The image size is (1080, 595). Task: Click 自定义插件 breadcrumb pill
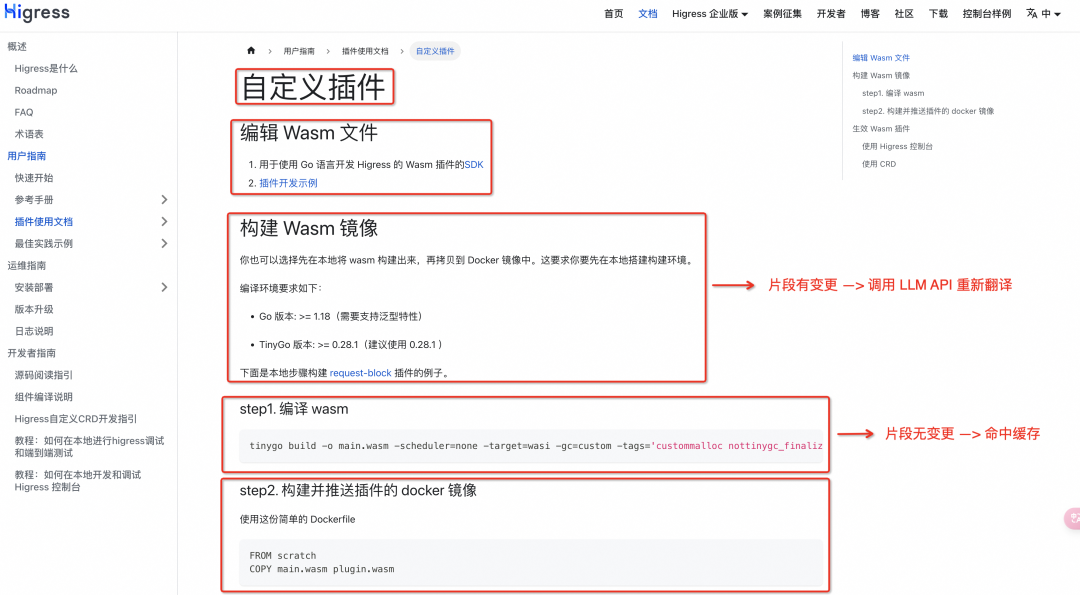click(x=435, y=51)
